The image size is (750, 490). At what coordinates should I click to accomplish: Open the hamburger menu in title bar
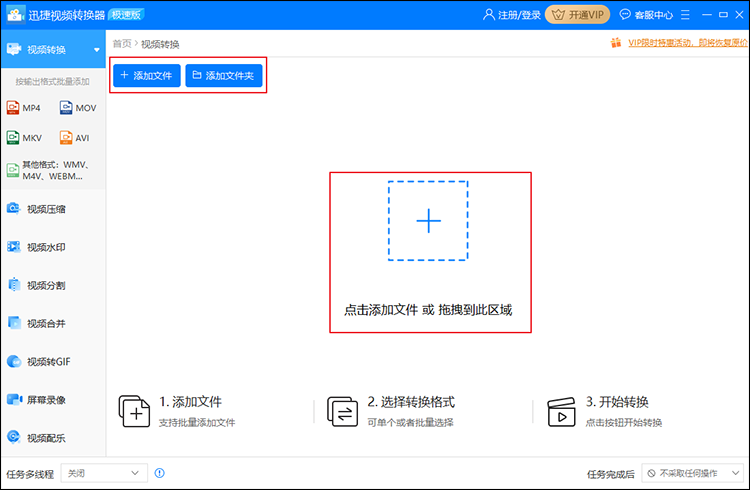click(x=685, y=15)
